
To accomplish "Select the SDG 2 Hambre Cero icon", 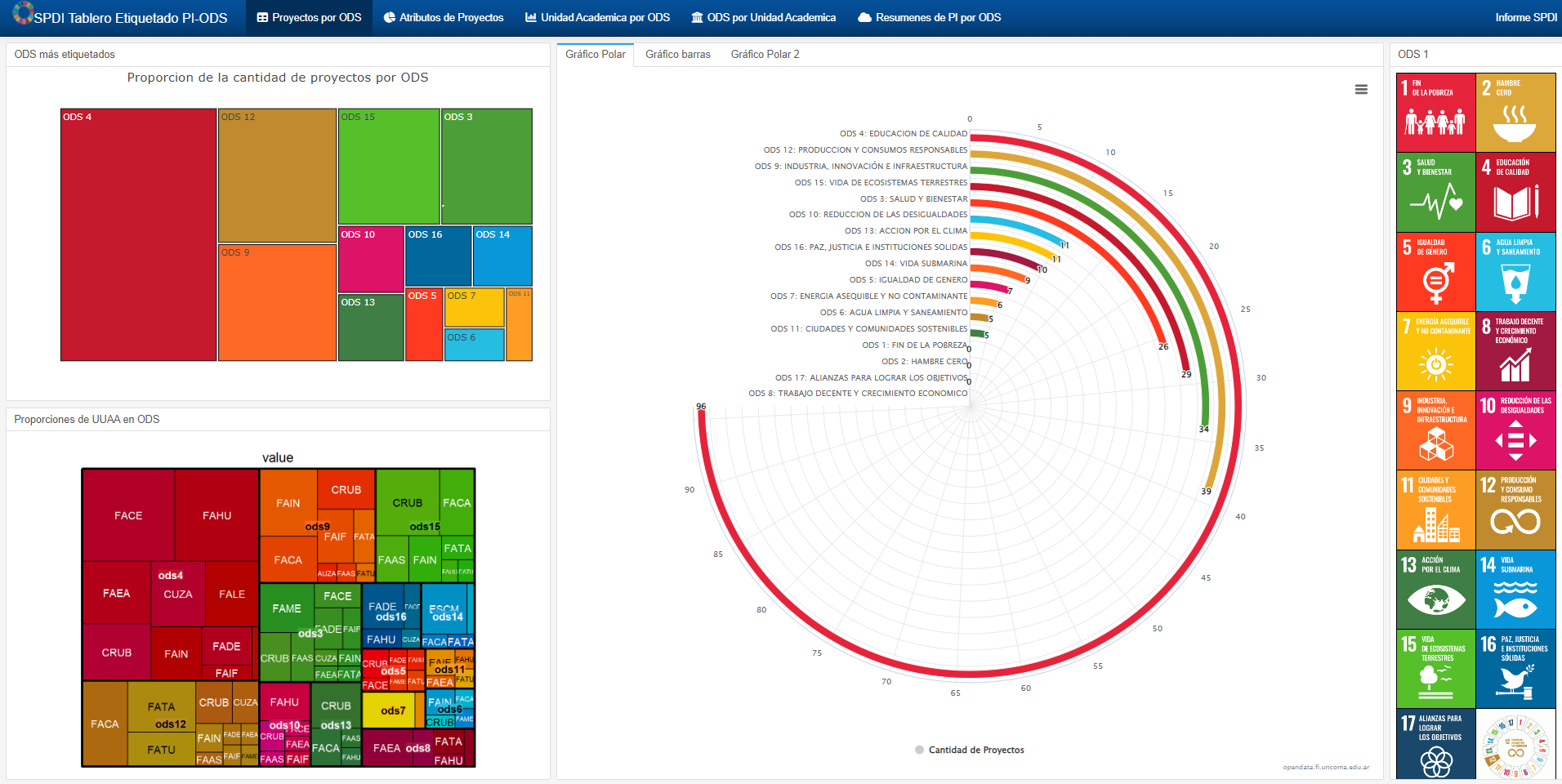I will [x=1515, y=113].
